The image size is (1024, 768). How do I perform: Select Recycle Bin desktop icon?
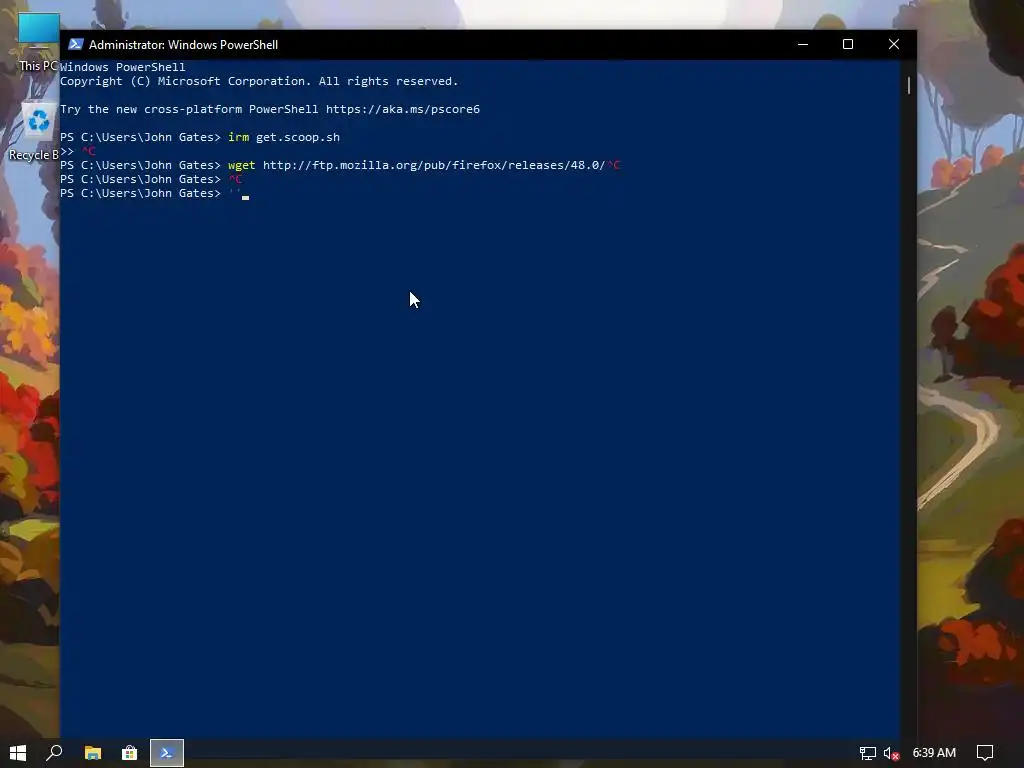[34, 131]
